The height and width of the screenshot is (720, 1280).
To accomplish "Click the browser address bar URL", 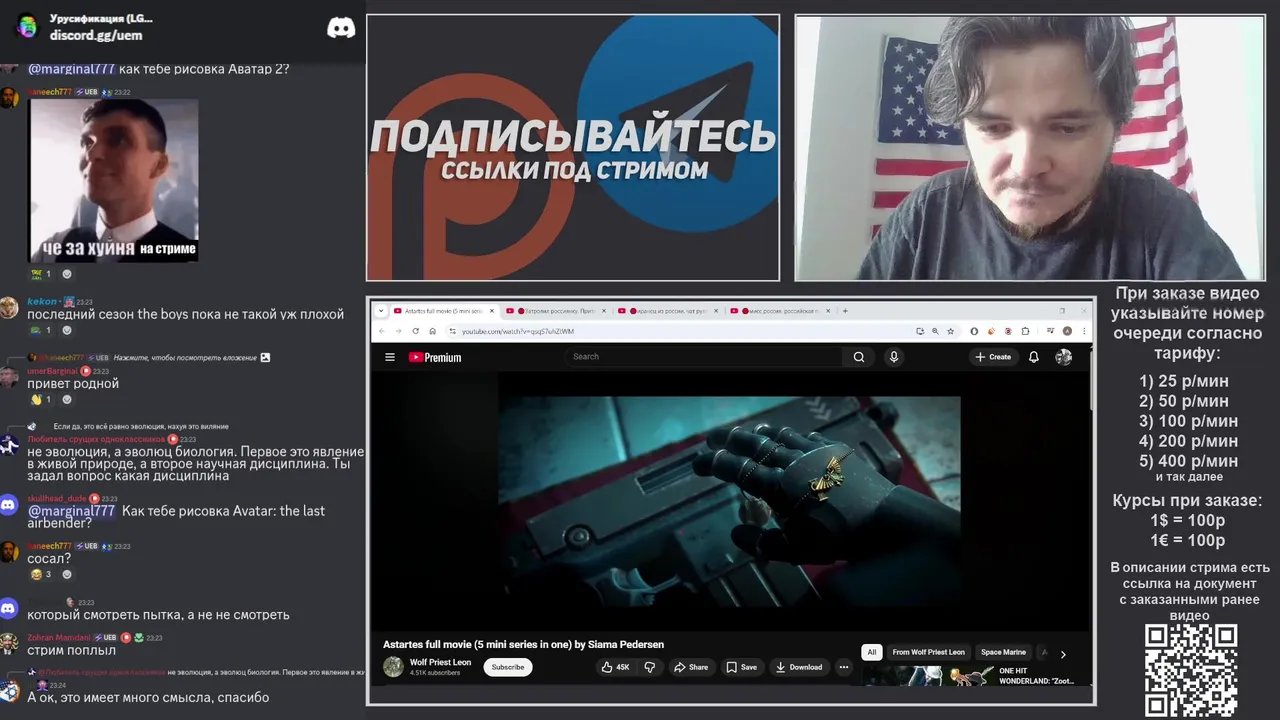I will tap(518, 331).
